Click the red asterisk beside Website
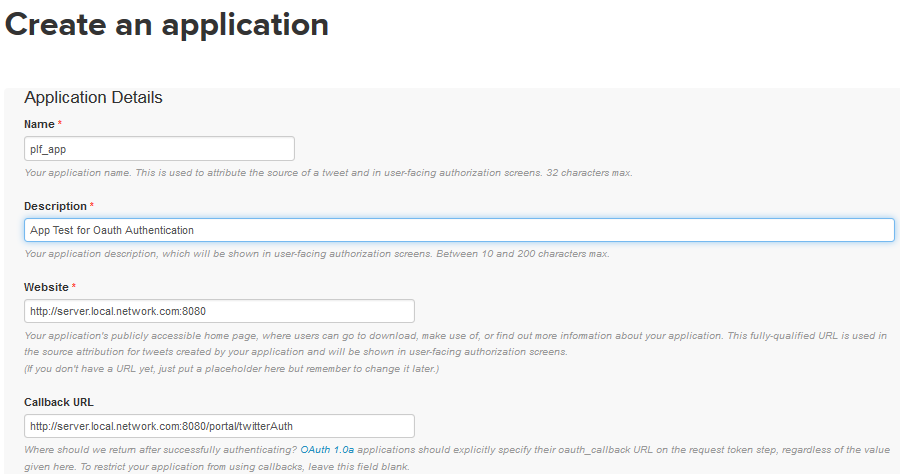Viewport: 900px width, 474px height. (x=73, y=287)
